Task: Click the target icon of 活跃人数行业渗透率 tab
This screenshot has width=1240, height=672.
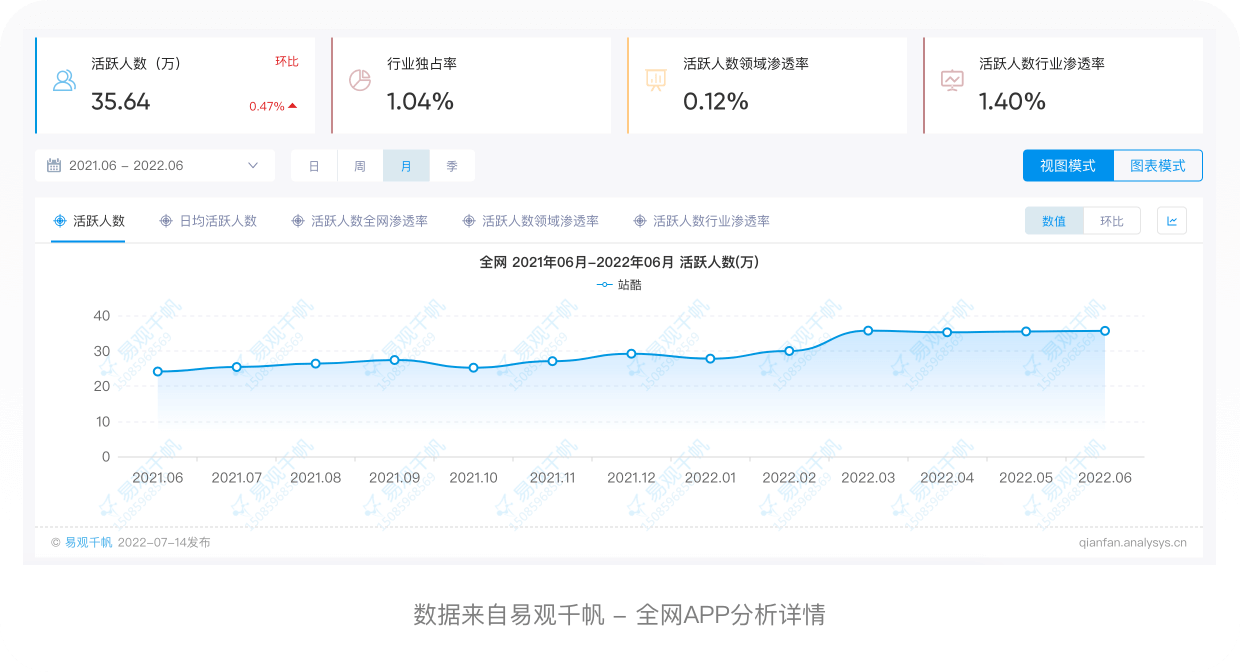Action: click(640, 221)
